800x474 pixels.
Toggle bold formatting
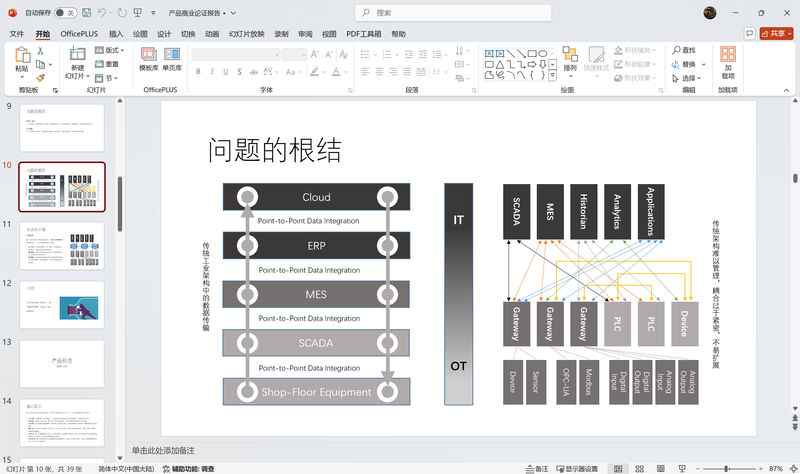[198, 72]
